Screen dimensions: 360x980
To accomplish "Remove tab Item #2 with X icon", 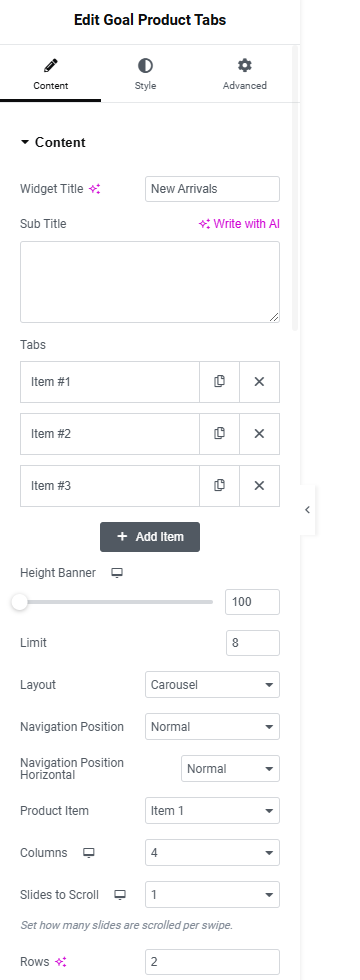I will pos(259,433).
